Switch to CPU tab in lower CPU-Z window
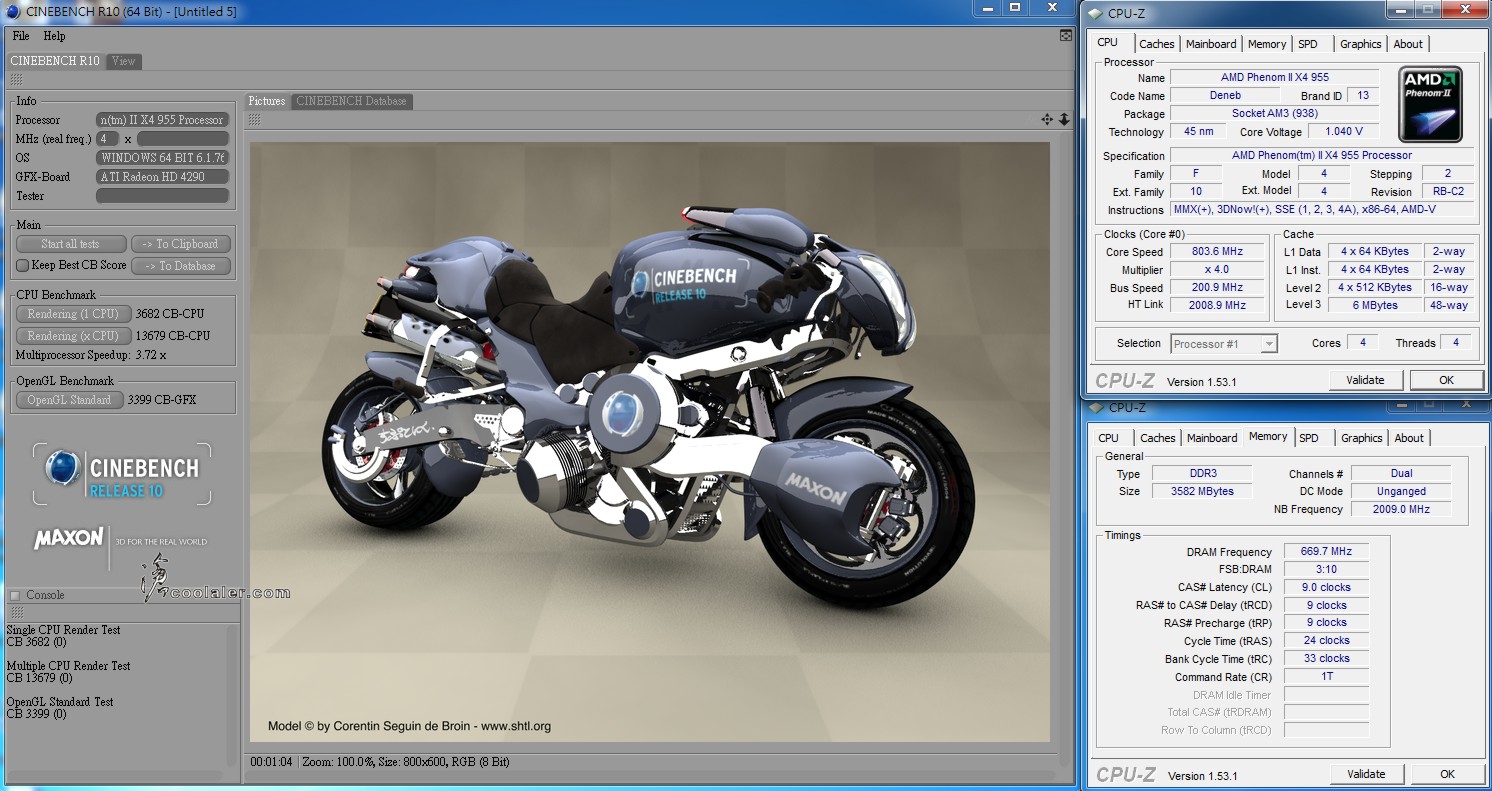The height and width of the screenshot is (791, 1492). coord(1109,438)
